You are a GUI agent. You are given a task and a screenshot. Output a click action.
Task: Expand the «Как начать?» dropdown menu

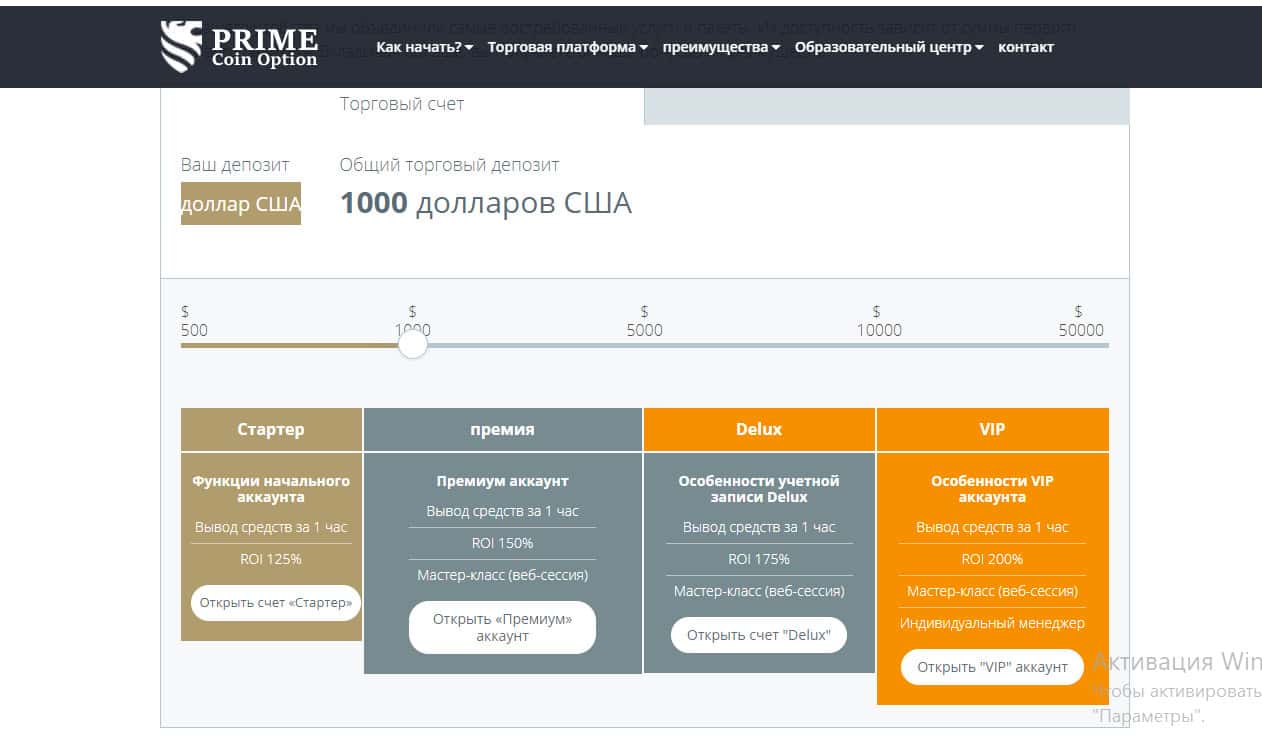tap(424, 47)
